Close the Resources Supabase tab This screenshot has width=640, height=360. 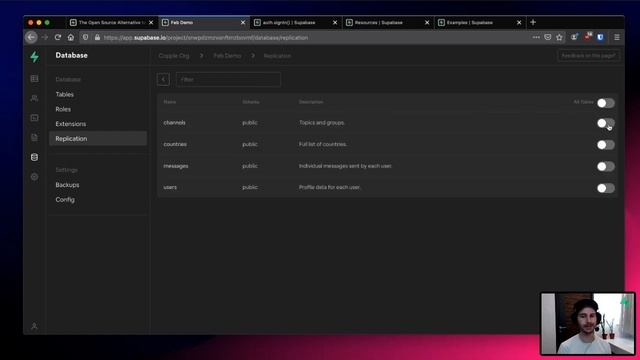[x=427, y=22]
